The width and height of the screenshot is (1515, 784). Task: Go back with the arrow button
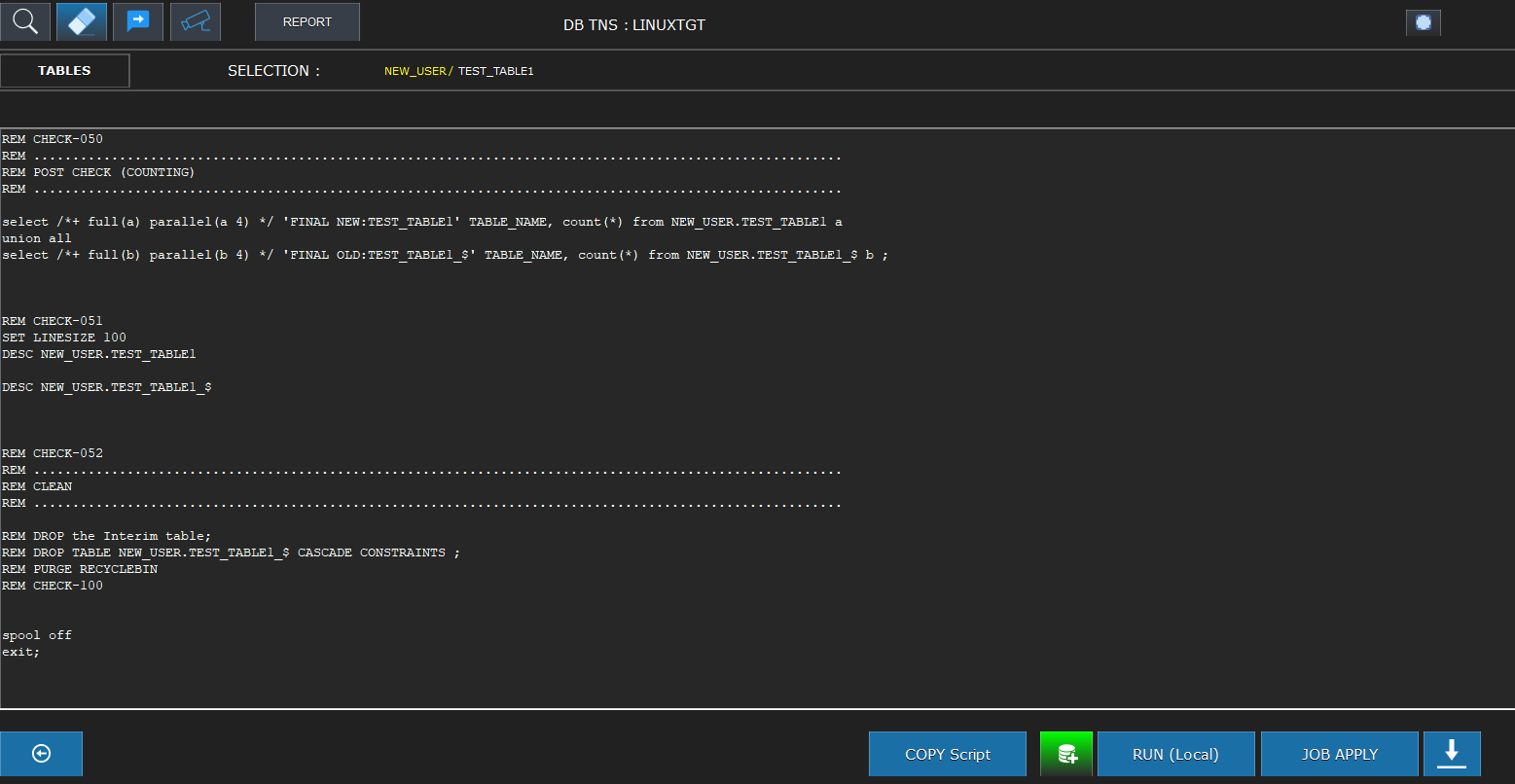point(41,754)
